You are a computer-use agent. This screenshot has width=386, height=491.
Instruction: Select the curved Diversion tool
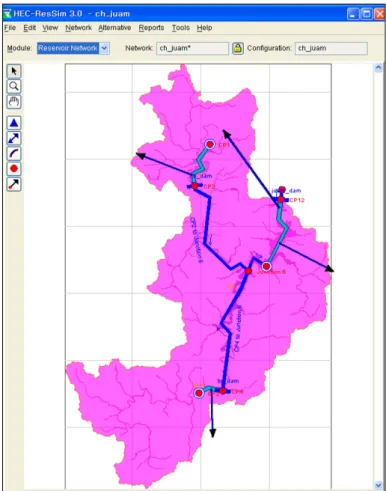click(x=14, y=154)
